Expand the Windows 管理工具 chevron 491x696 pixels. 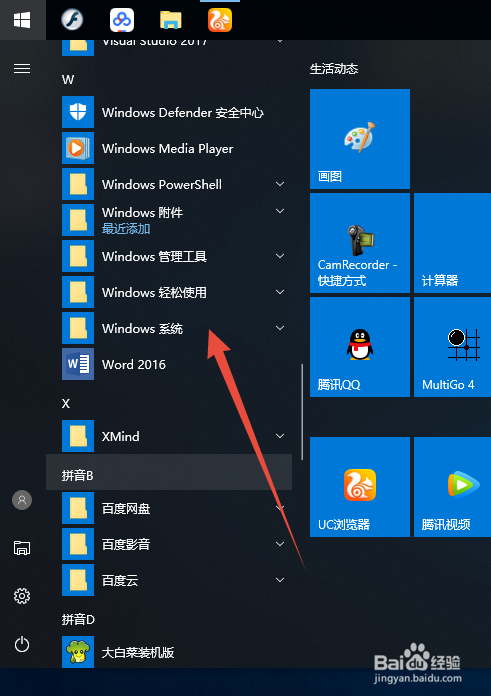(280, 256)
